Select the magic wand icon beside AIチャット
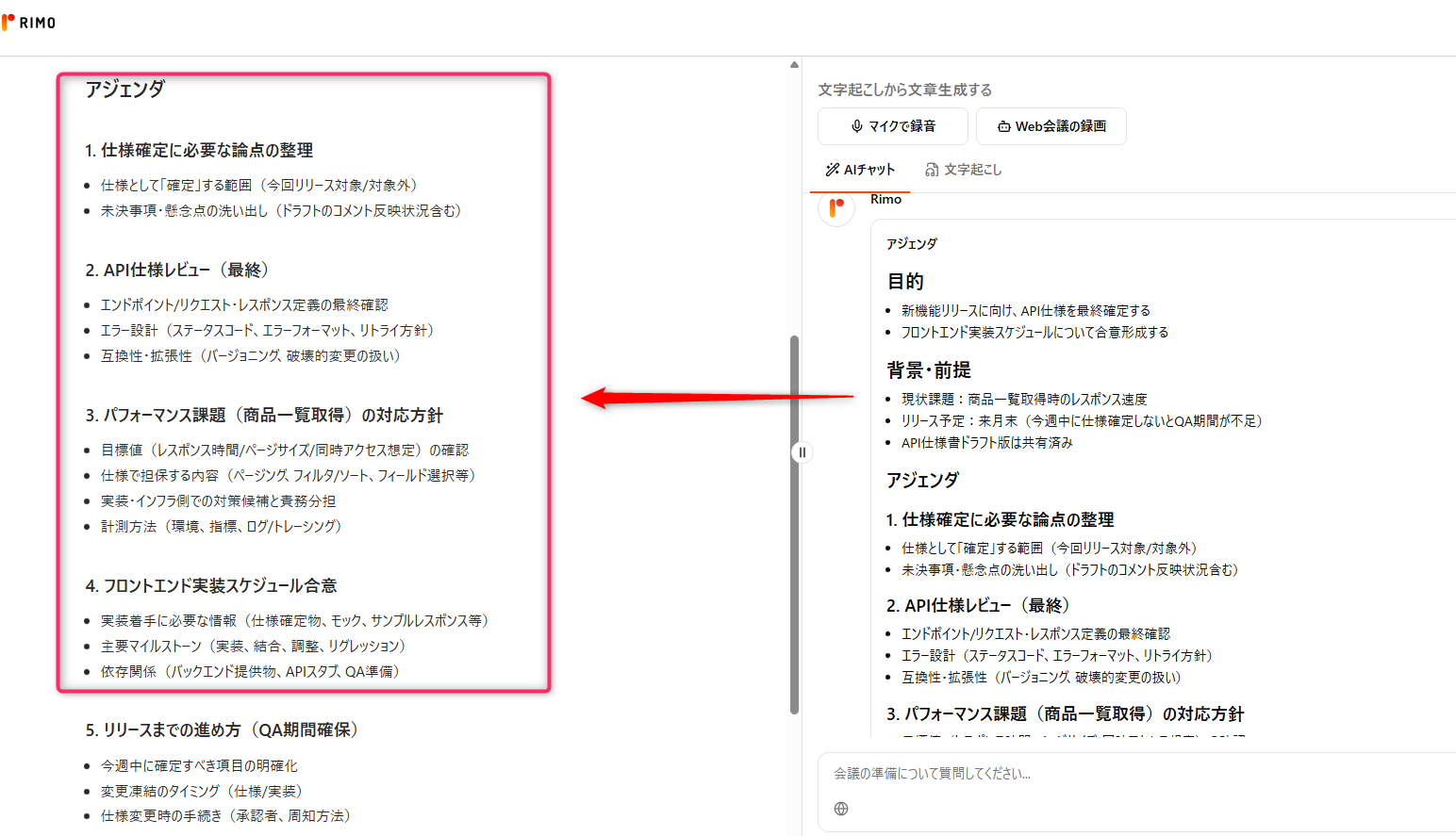Image resolution: width=1456 pixels, height=836 pixels. [x=835, y=170]
